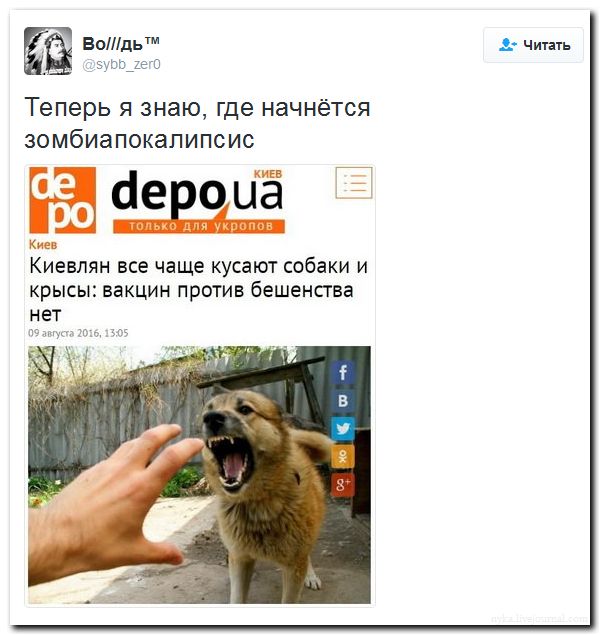The width and height of the screenshot is (601, 636).
Task: Open the headline about Киевлян and бешенства
Action: pyautogui.click(x=198, y=290)
